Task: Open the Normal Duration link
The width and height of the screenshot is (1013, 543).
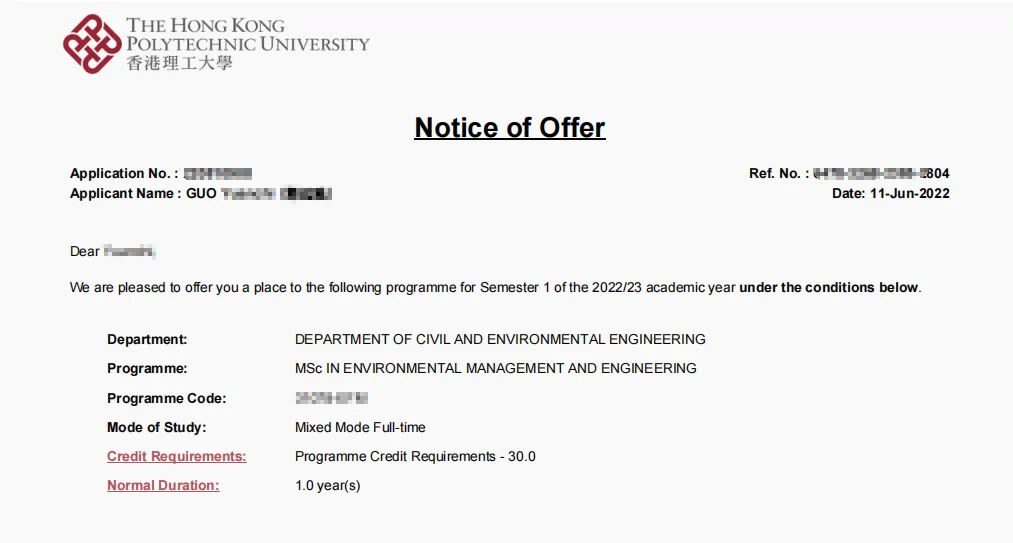Action: pos(163,486)
